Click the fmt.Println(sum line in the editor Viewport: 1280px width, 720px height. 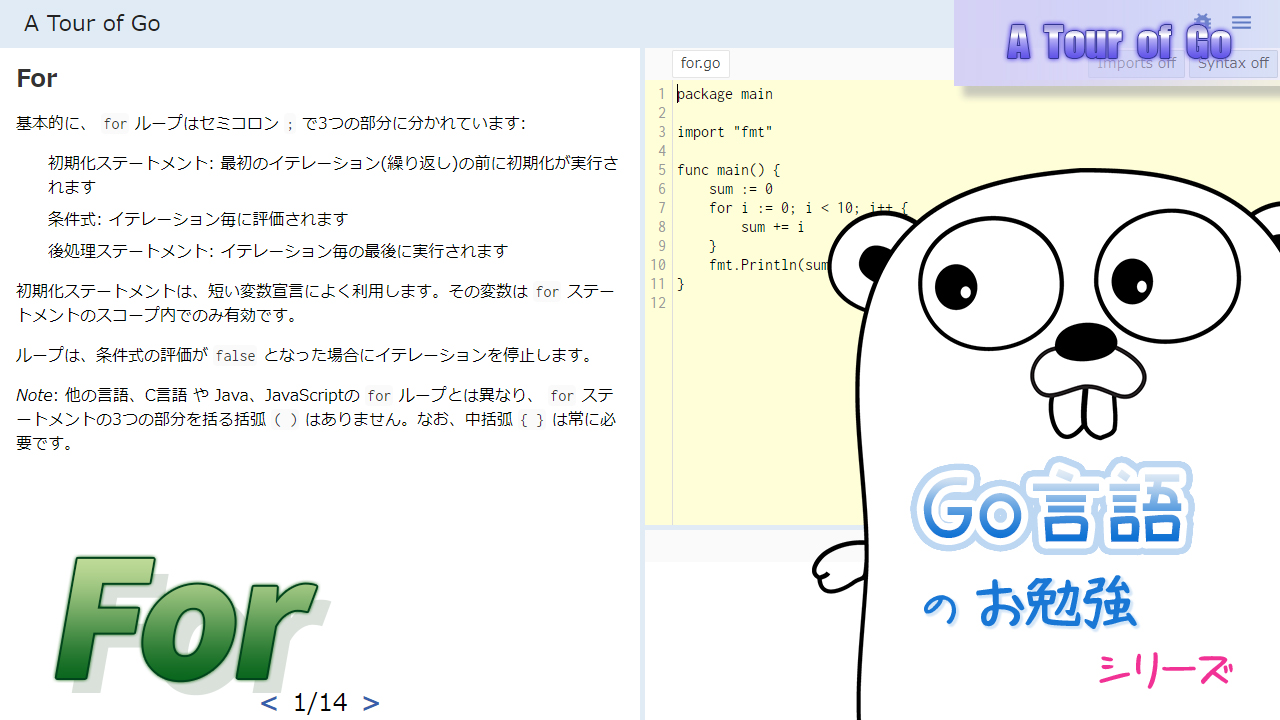tap(770, 265)
